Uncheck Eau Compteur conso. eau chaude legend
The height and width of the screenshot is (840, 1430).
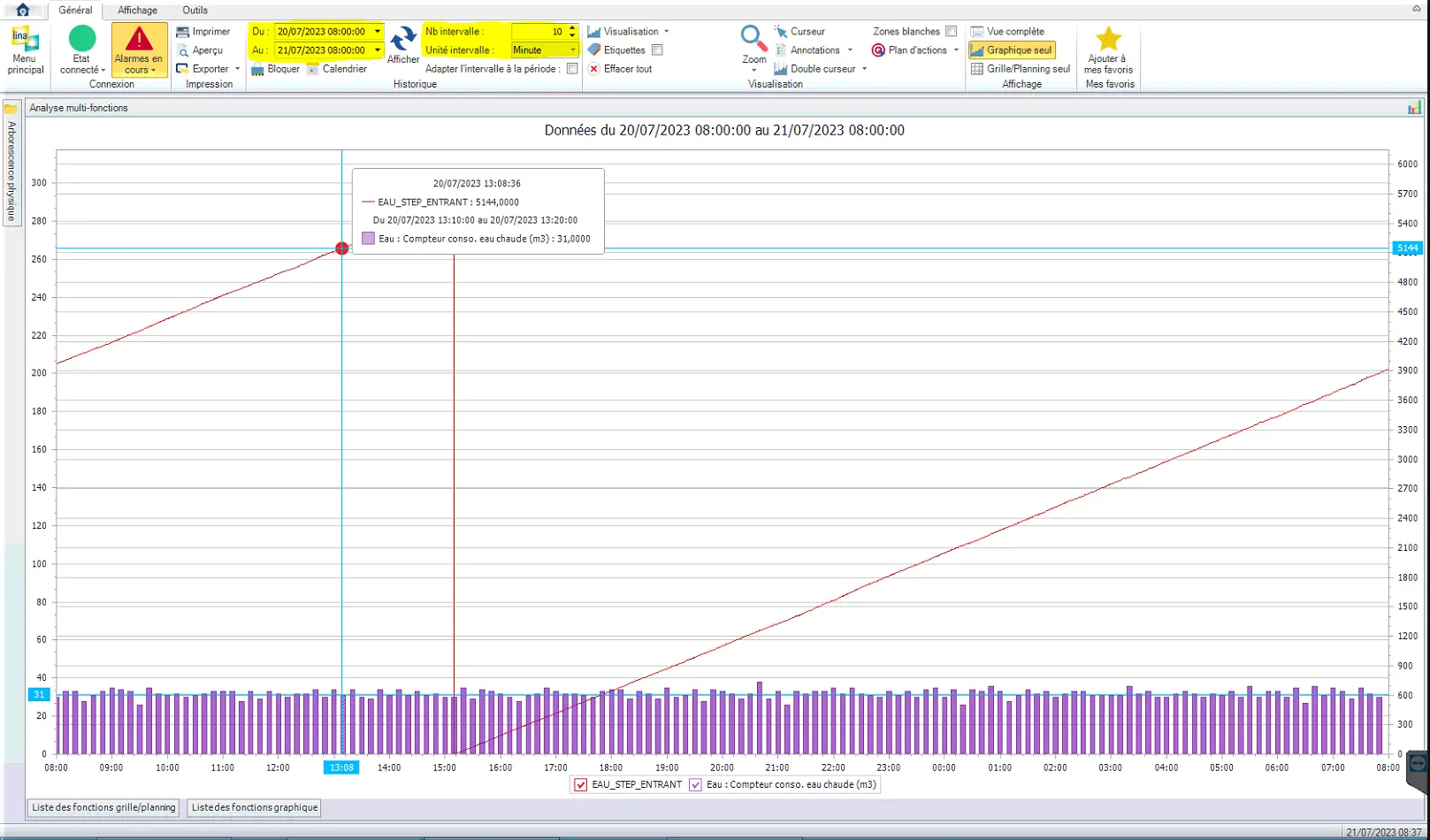pos(696,784)
